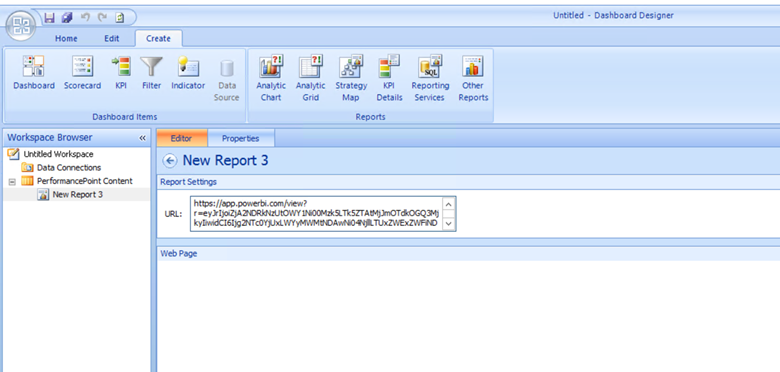Switch to the Edit ribbon tab
This screenshot has width=780, height=372.
(x=111, y=39)
